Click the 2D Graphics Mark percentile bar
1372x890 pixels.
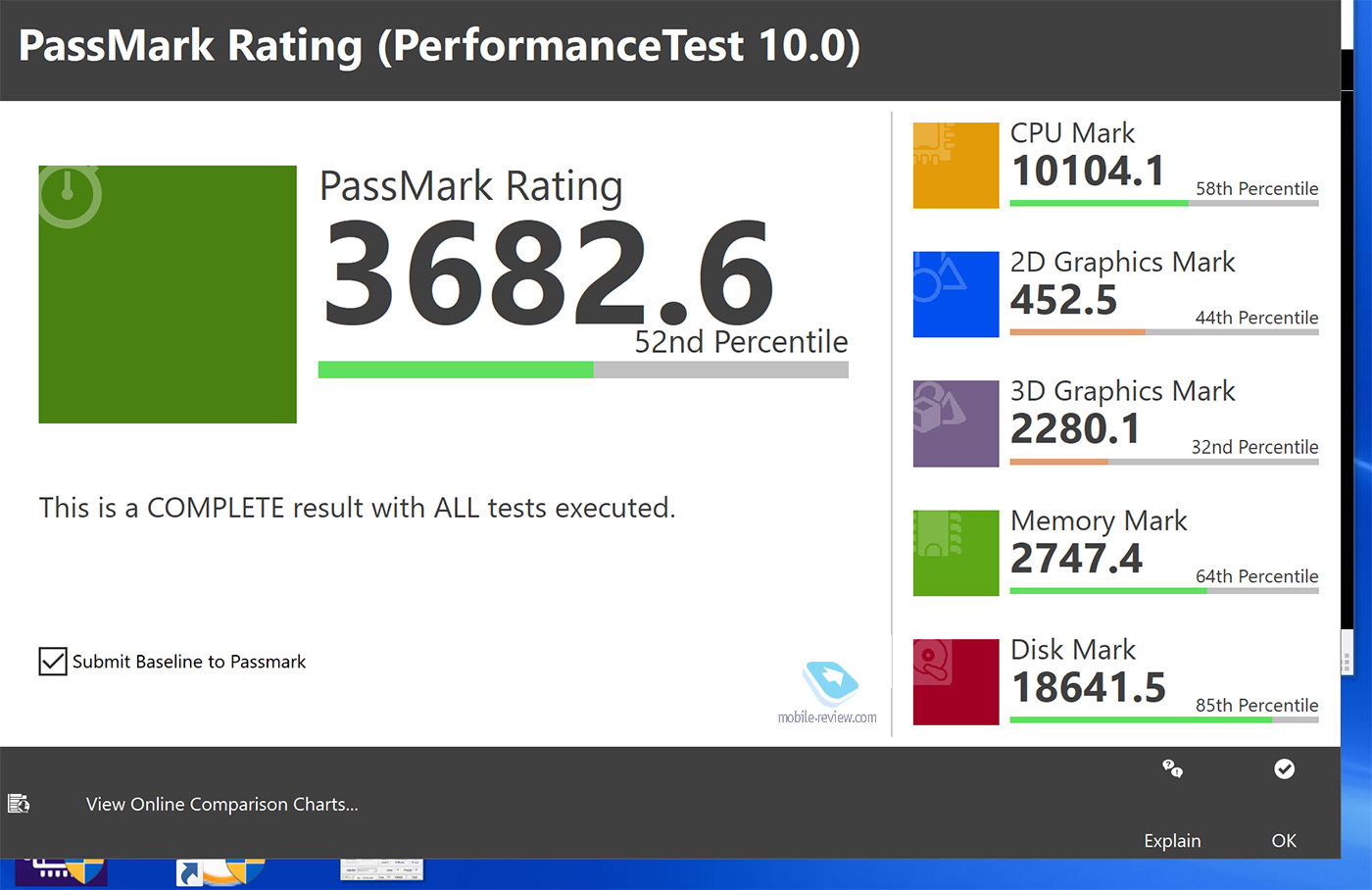click(x=1164, y=332)
